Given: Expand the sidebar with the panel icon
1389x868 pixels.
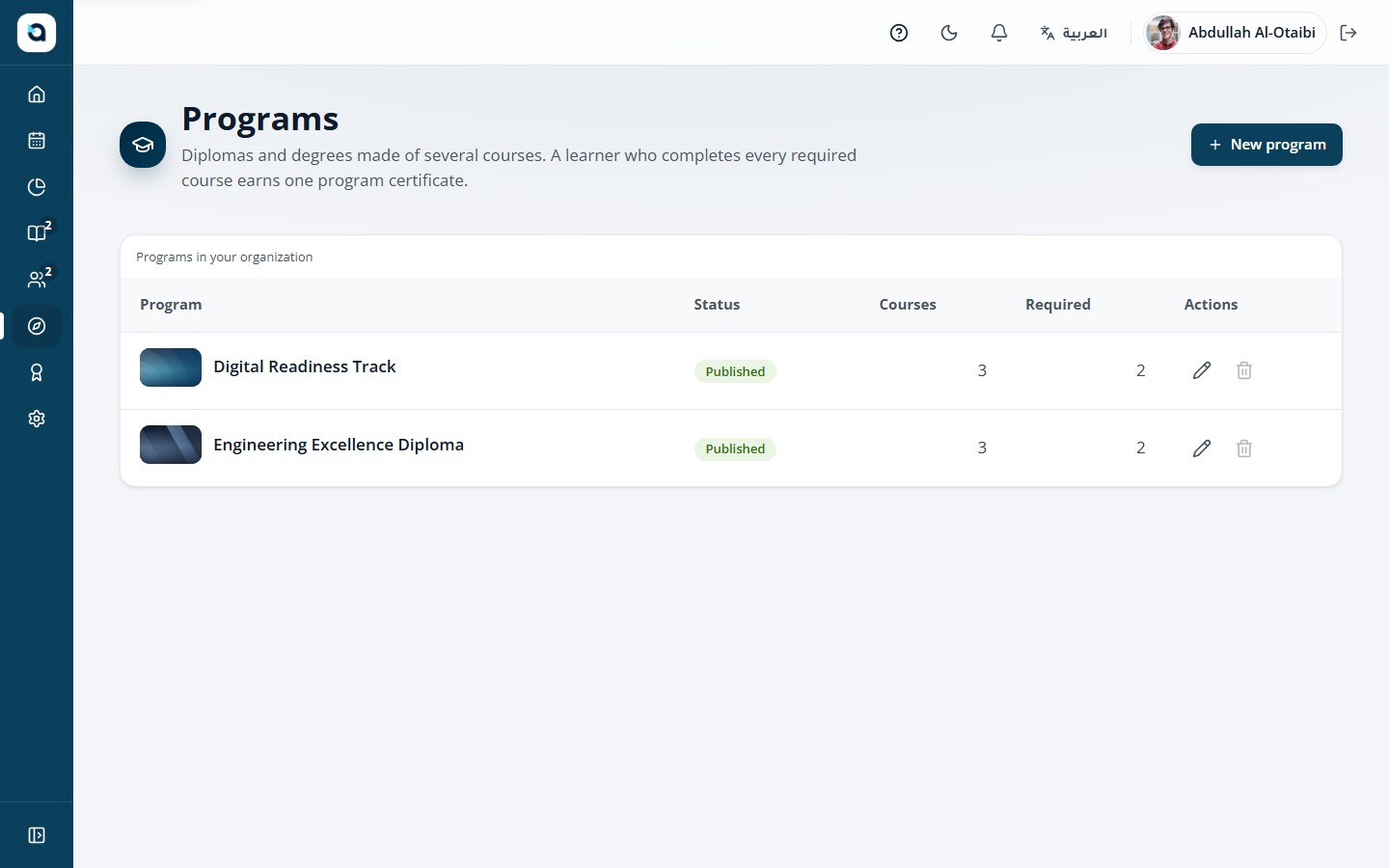Looking at the screenshot, I should pos(37,835).
